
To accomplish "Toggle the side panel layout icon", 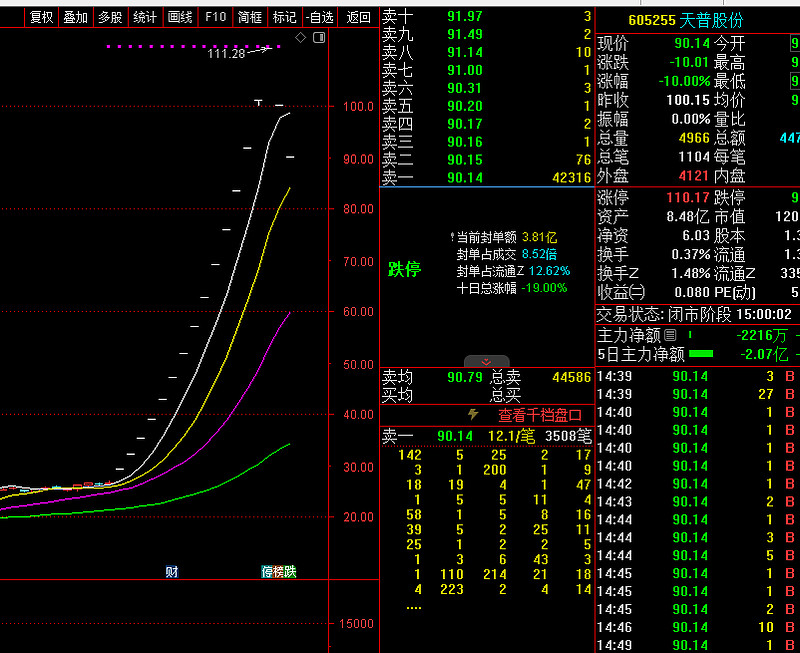I will [318, 37].
